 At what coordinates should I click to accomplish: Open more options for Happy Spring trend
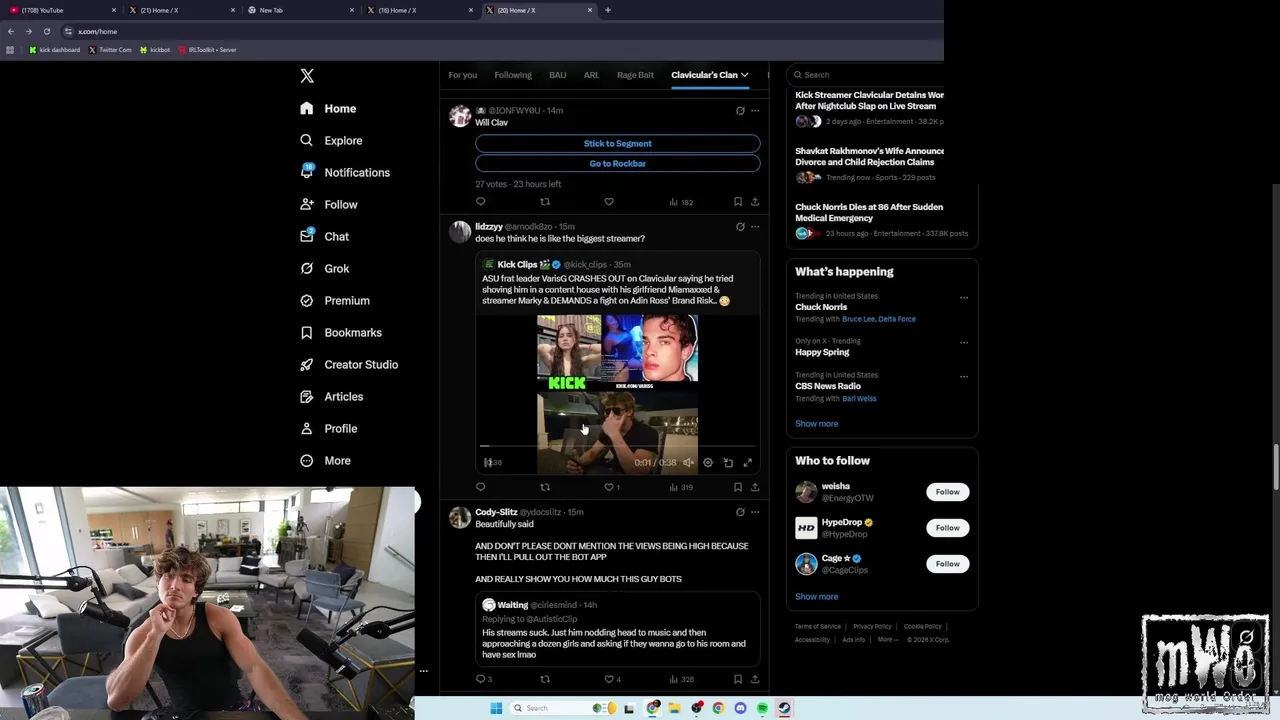(964, 342)
